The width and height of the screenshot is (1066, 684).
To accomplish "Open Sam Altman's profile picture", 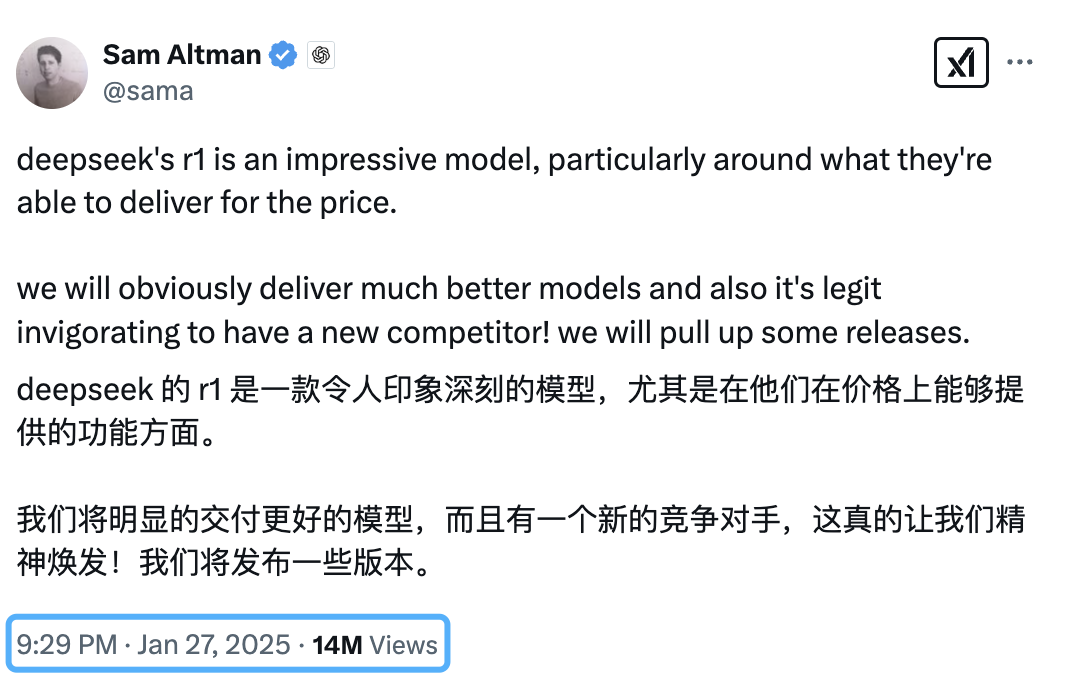I will coord(52,72).
